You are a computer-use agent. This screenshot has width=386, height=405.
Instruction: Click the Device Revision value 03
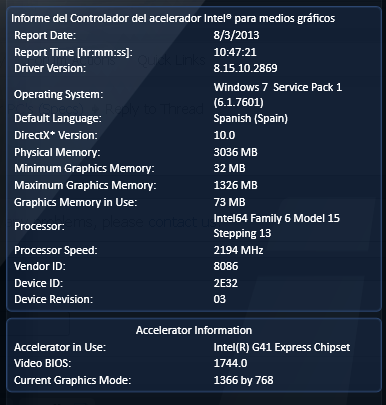pyautogui.click(x=220, y=299)
